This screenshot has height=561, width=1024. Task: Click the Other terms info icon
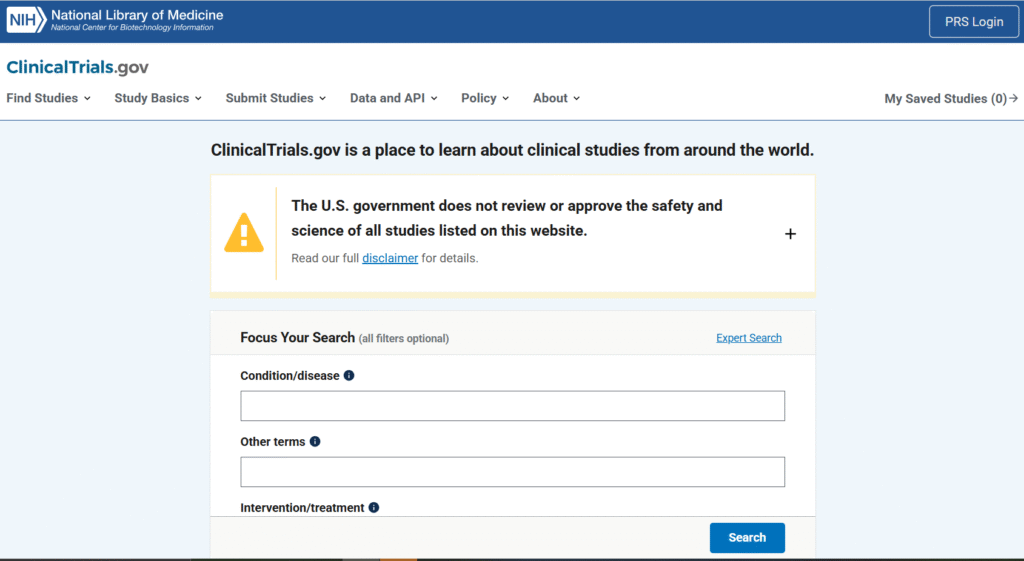(315, 442)
